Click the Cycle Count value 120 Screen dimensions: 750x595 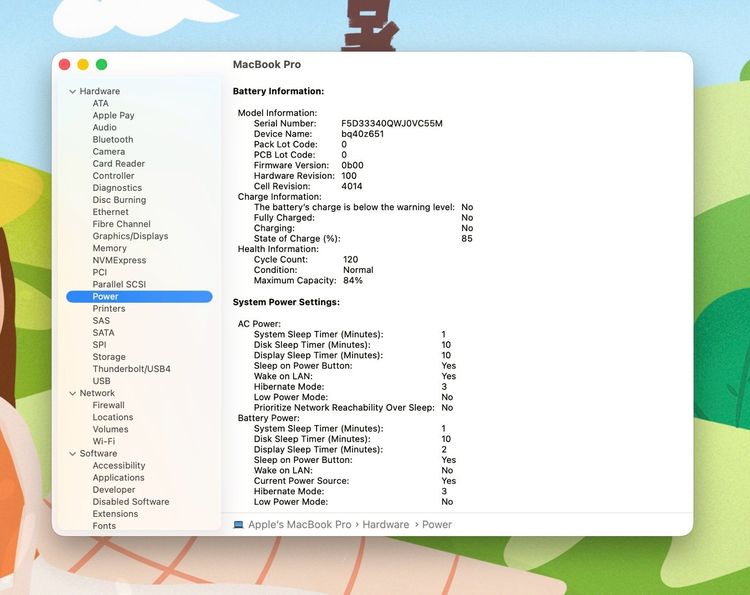point(350,259)
